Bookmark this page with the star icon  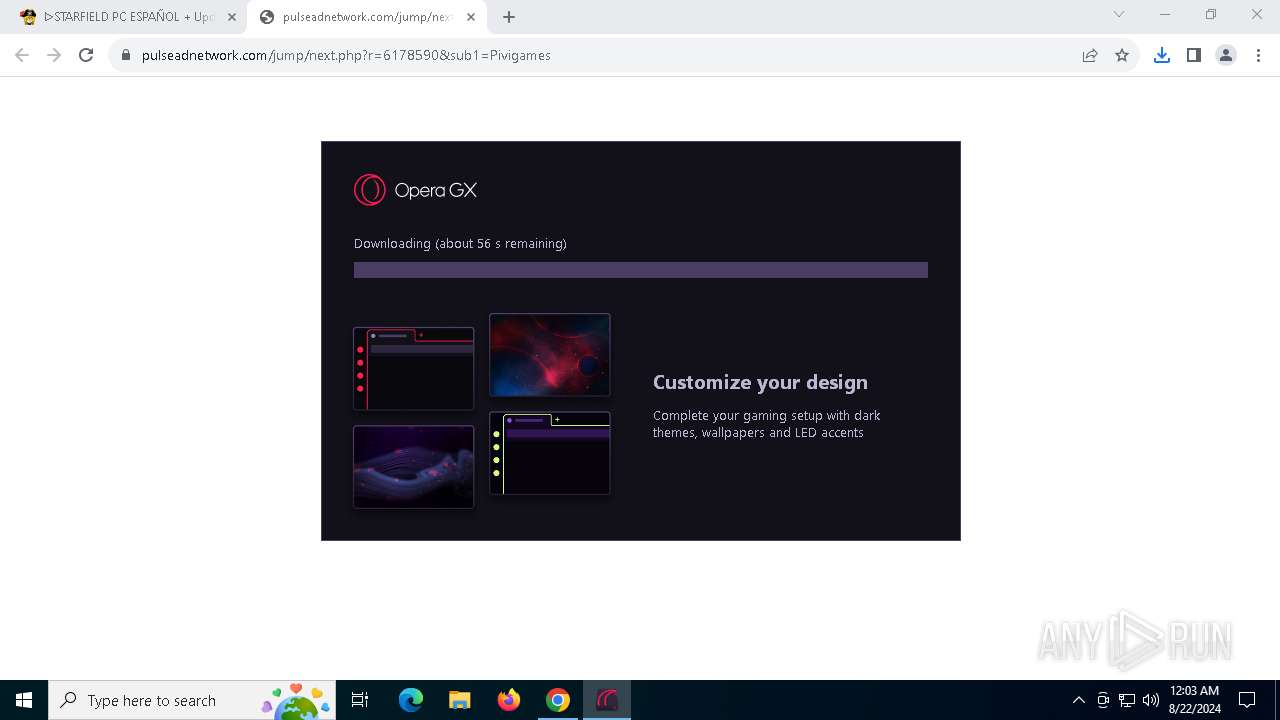(x=1122, y=55)
